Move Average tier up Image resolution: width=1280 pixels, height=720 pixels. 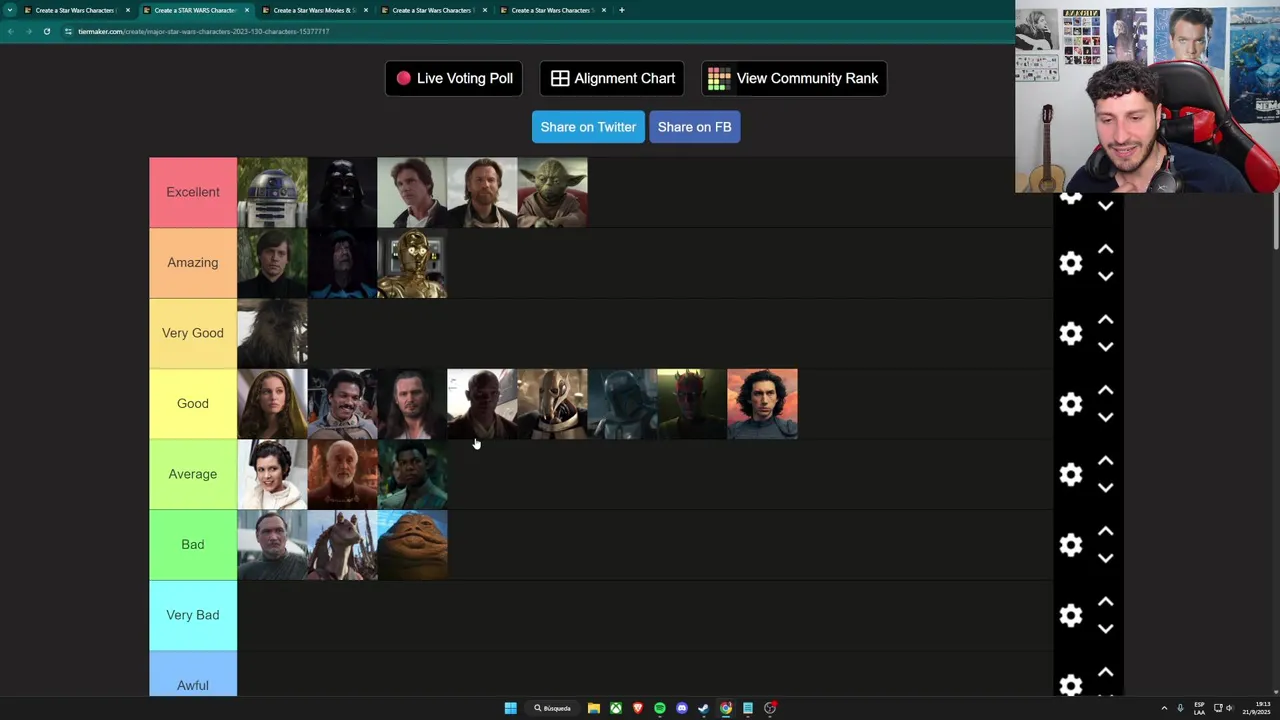pos(1106,461)
